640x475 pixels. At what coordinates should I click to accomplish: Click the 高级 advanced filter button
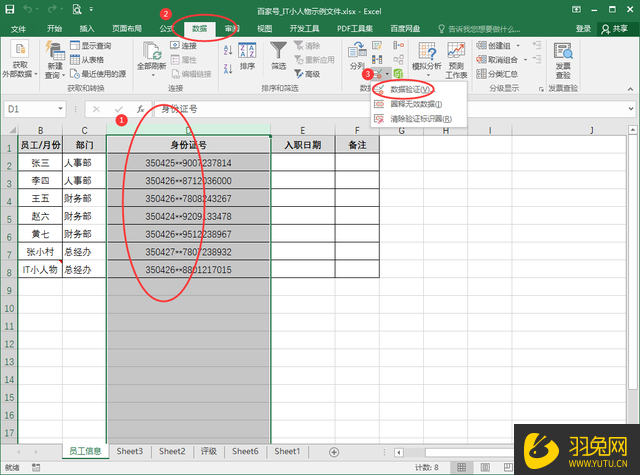(x=307, y=74)
